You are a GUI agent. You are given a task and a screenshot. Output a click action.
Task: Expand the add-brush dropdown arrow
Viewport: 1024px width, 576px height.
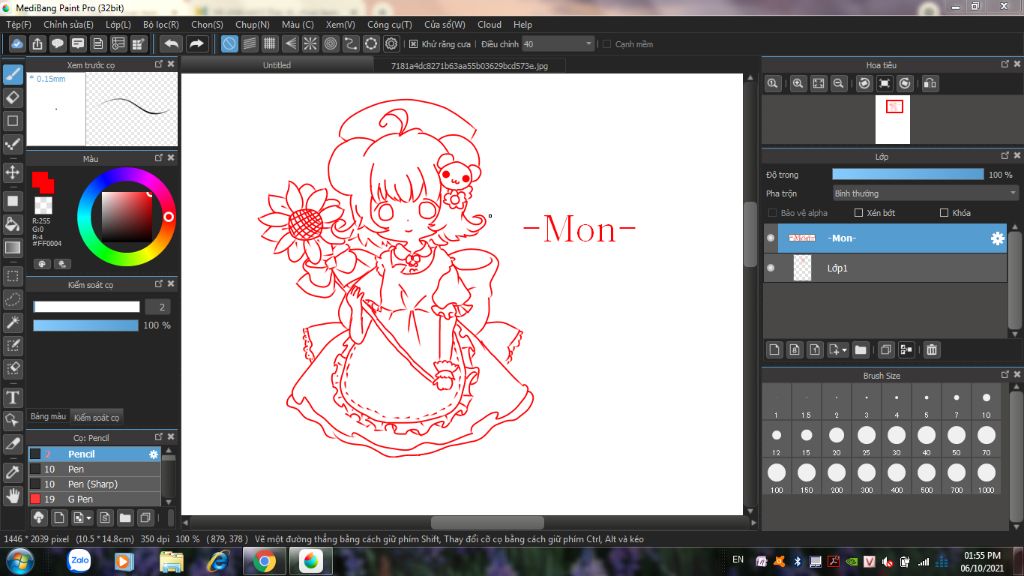point(89,519)
